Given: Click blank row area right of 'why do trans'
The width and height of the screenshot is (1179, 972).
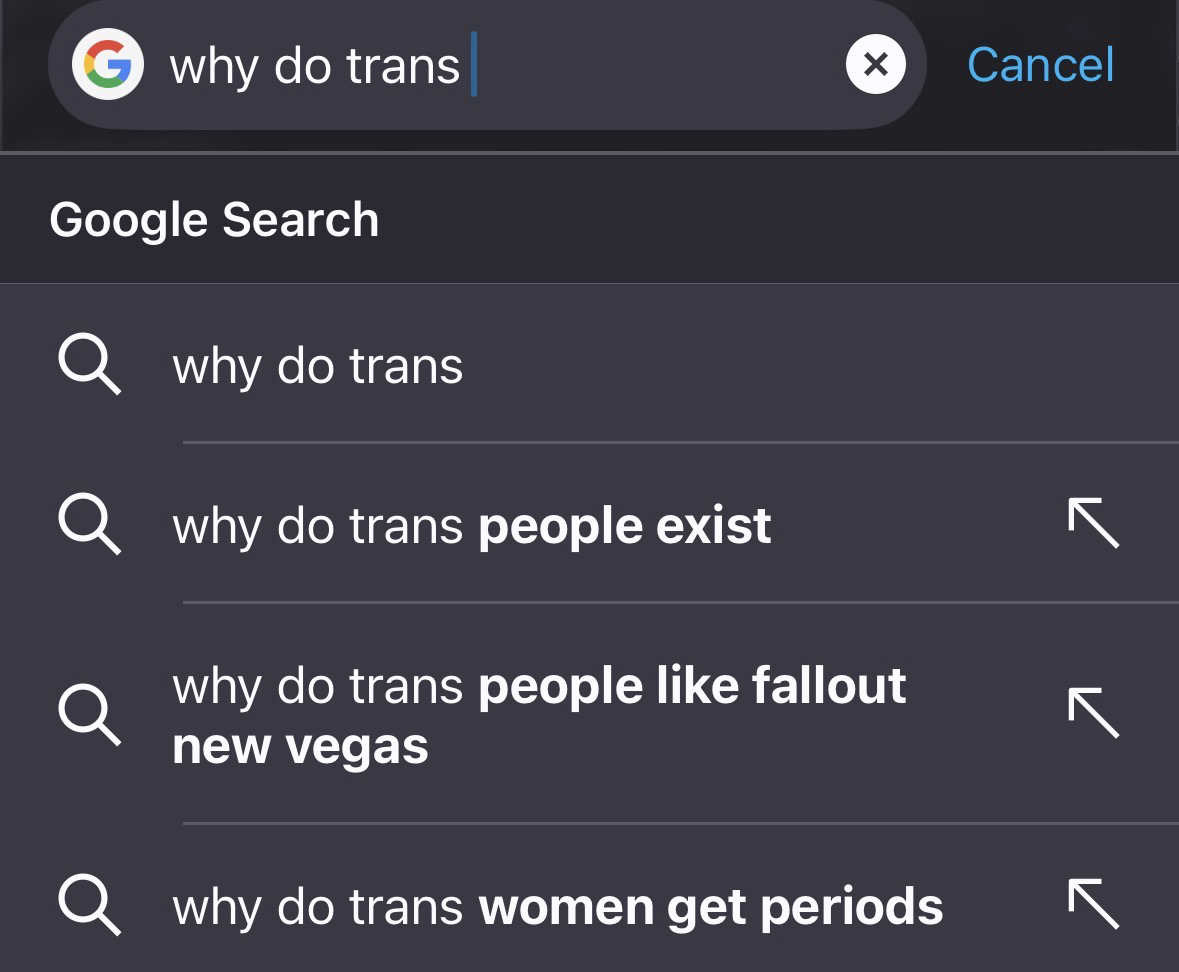Looking at the screenshot, I should coord(800,366).
